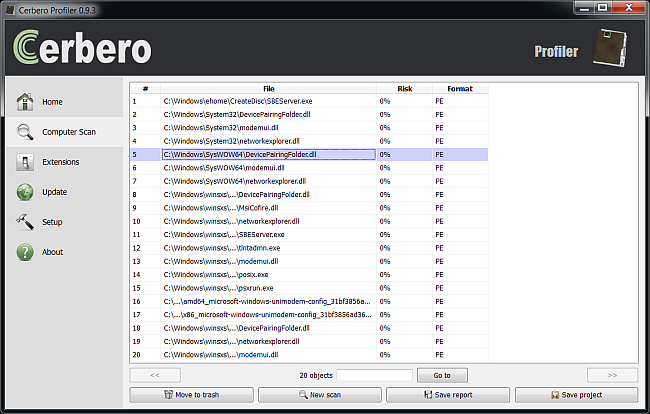Select row 12 tlntadmn.exe
Screen dimensions: 650x414
(x=309, y=248)
